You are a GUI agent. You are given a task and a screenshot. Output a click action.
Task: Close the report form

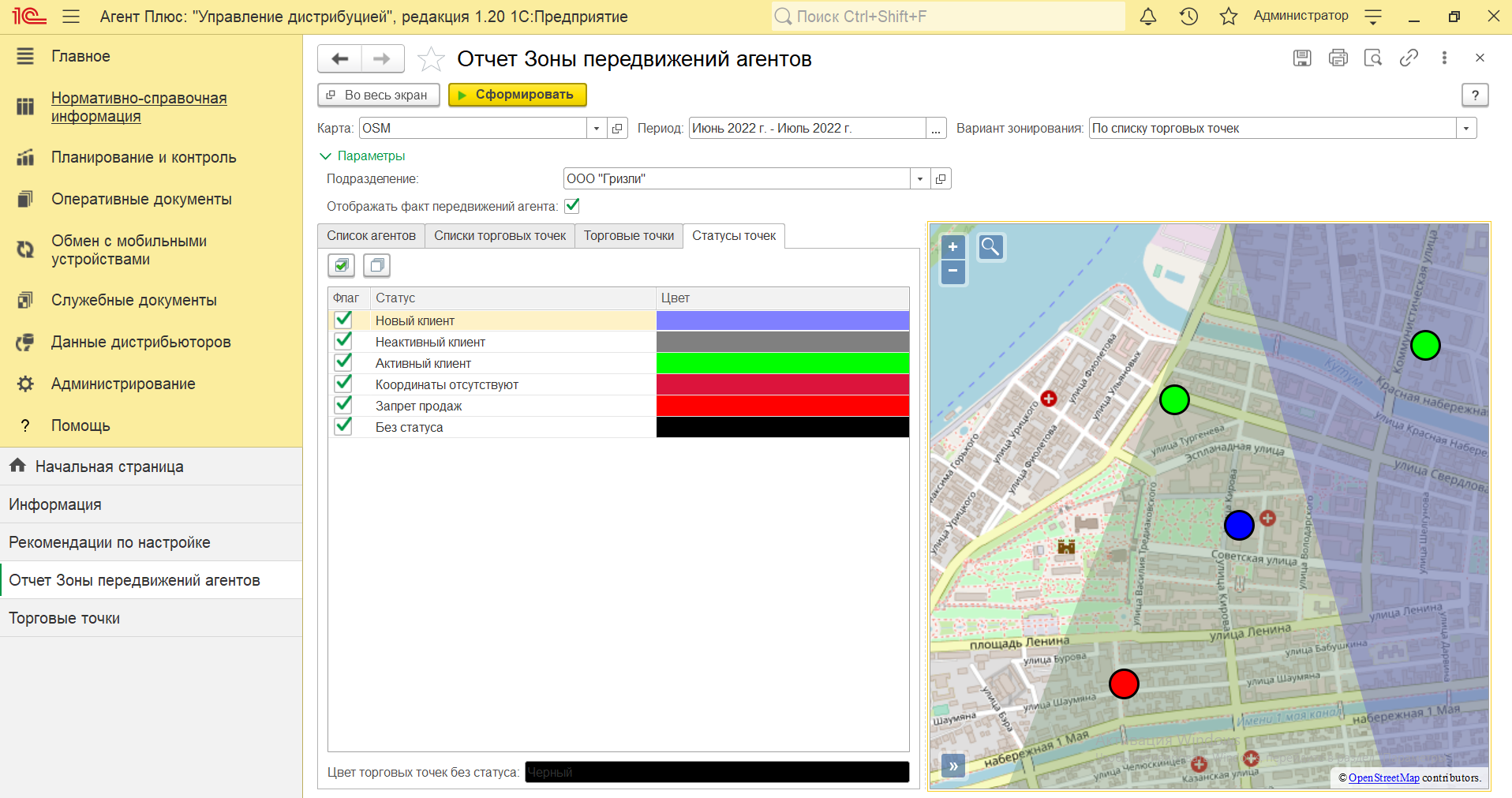tap(1480, 58)
